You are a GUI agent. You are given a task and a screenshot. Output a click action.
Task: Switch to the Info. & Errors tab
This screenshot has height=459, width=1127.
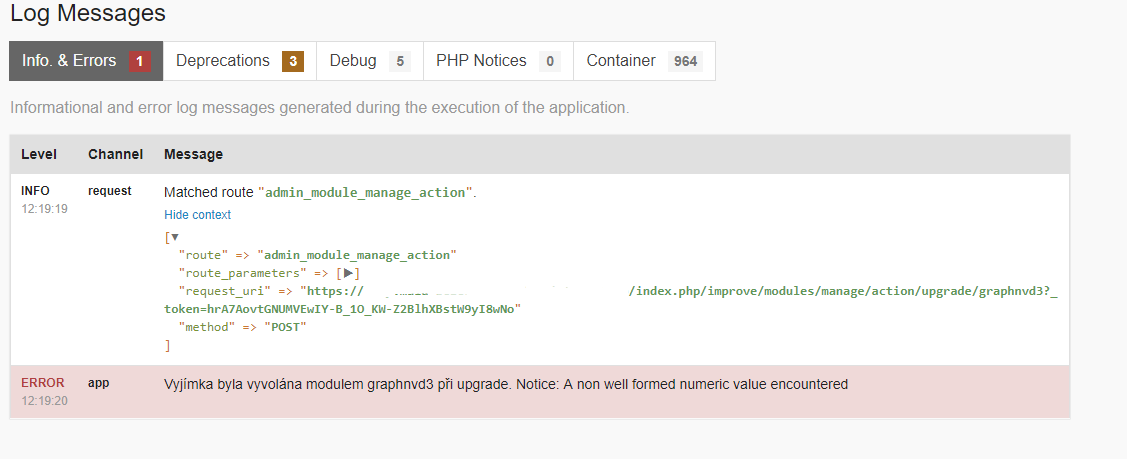coord(69,61)
